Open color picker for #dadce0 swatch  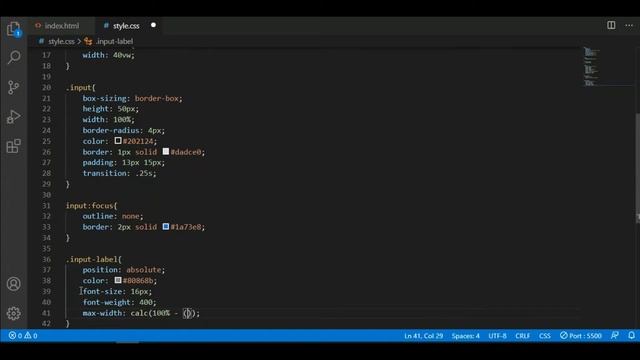pos(166,151)
